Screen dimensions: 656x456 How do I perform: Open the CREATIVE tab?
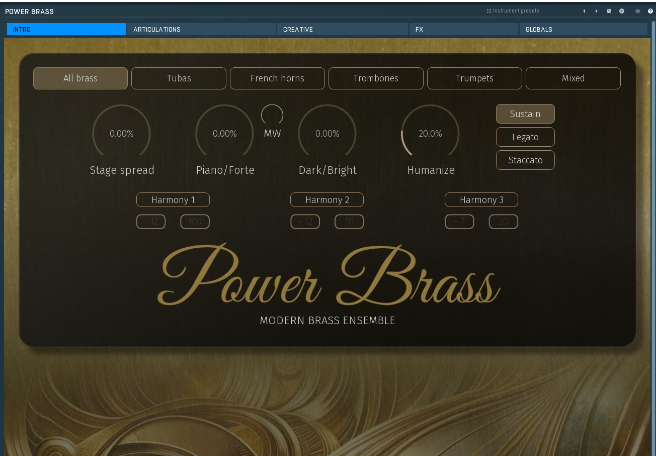pos(342,29)
